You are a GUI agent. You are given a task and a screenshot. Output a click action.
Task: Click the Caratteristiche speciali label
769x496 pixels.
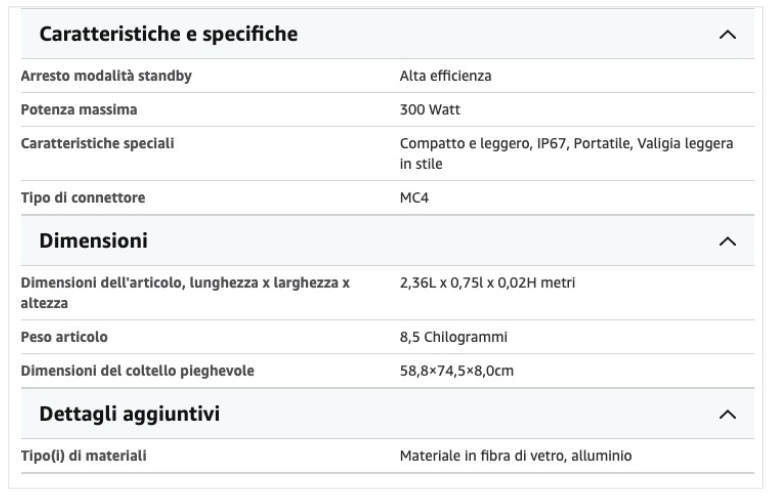[x=97, y=143]
